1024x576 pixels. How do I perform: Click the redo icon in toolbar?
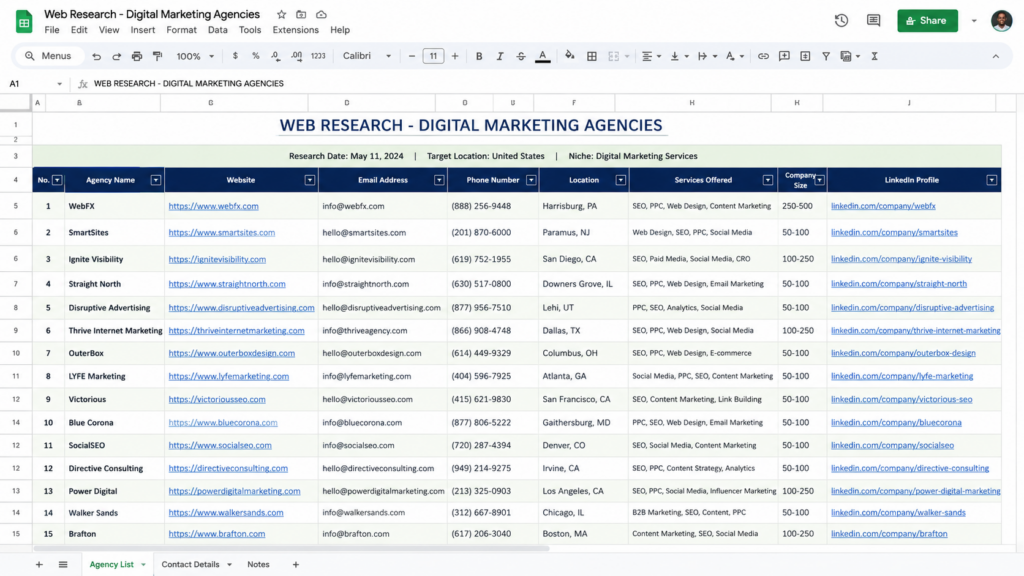tap(116, 56)
